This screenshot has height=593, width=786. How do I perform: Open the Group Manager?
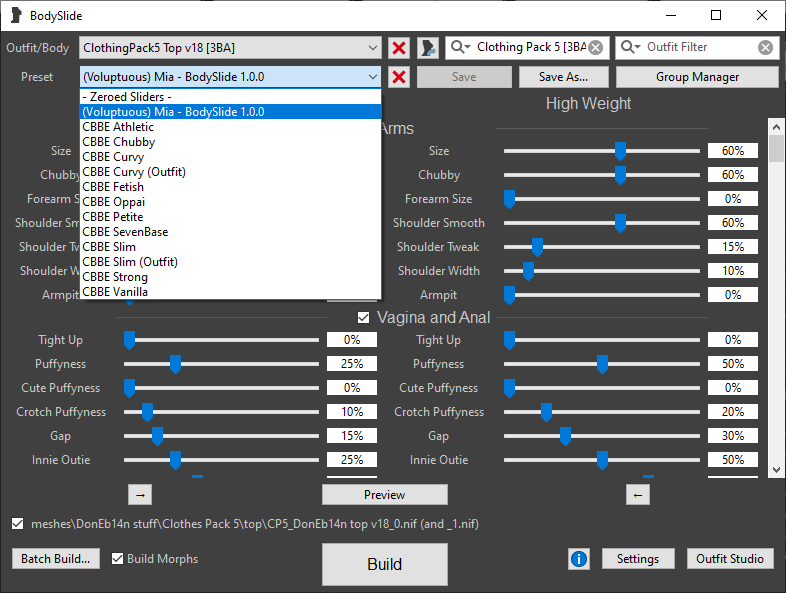tap(697, 77)
